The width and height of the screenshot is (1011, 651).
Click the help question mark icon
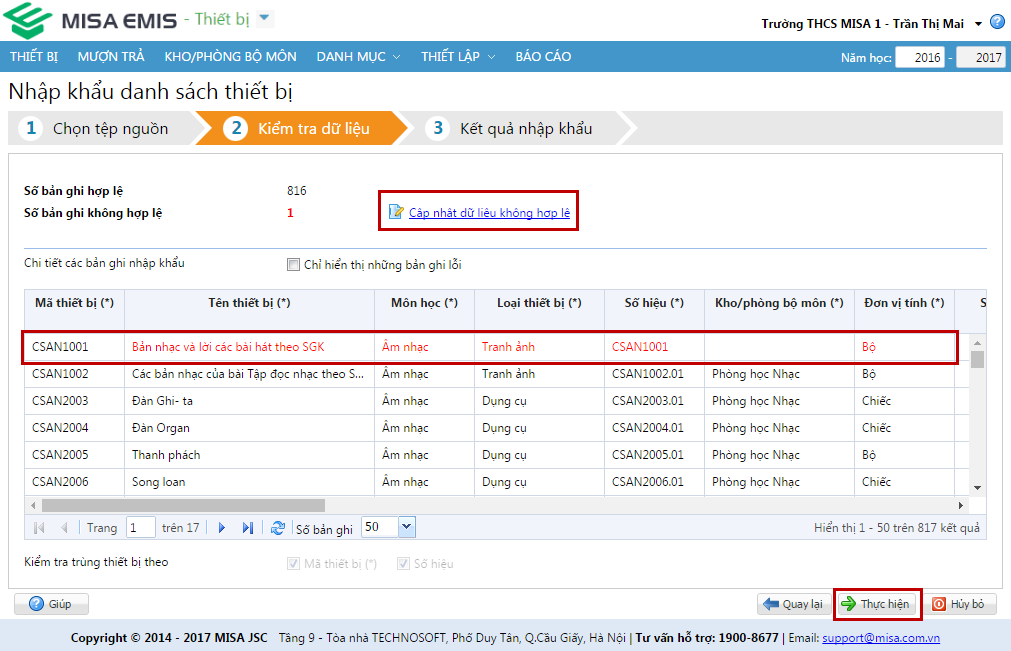coord(997,22)
